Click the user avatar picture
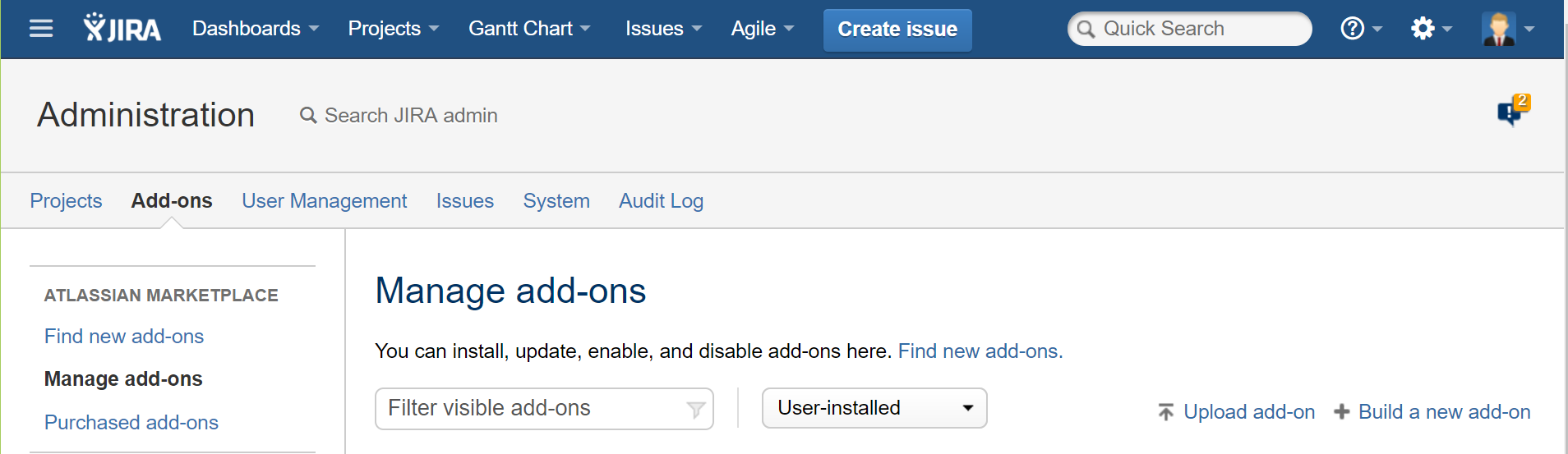 pyautogui.click(x=1498, y=29)
